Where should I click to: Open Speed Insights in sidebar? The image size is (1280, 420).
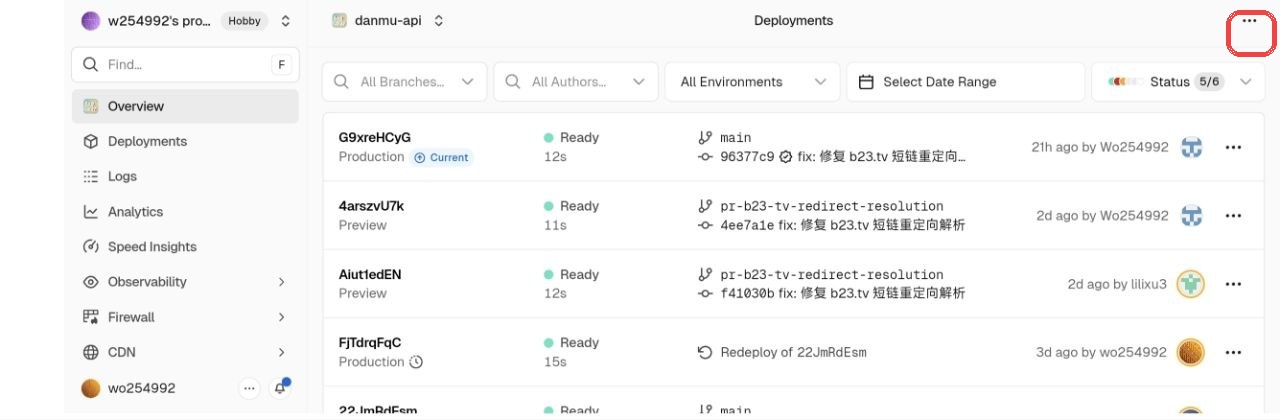click(185, 247)
